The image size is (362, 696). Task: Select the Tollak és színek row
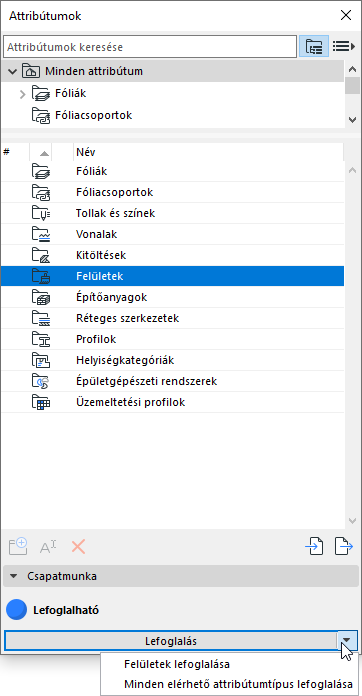[173, 214]
